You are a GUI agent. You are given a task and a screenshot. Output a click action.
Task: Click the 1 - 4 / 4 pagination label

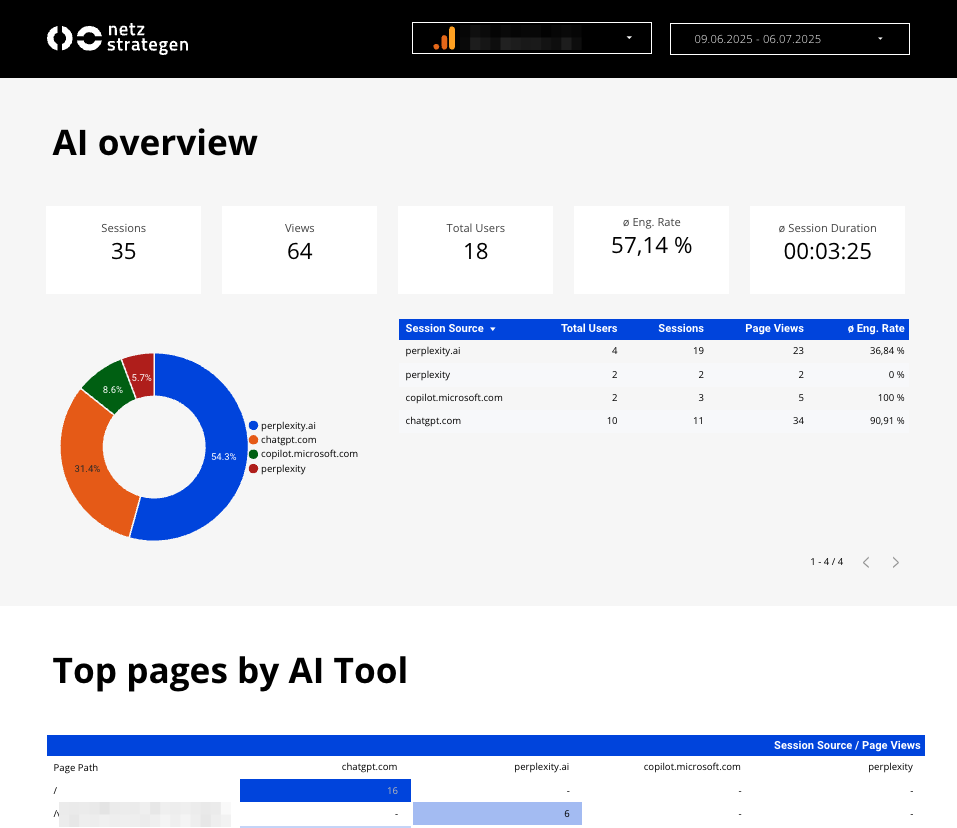coord(827,562)
